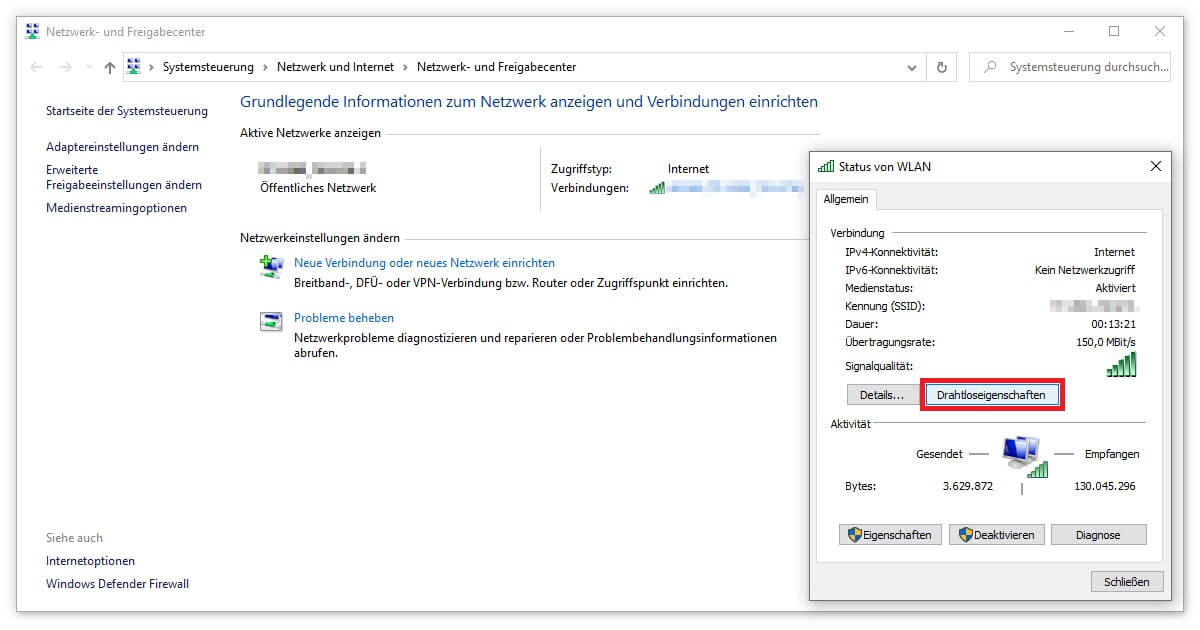Click the Refresh button next to the address bar
This screenshot has height=630, width=1200.
[x=941, y=68]
